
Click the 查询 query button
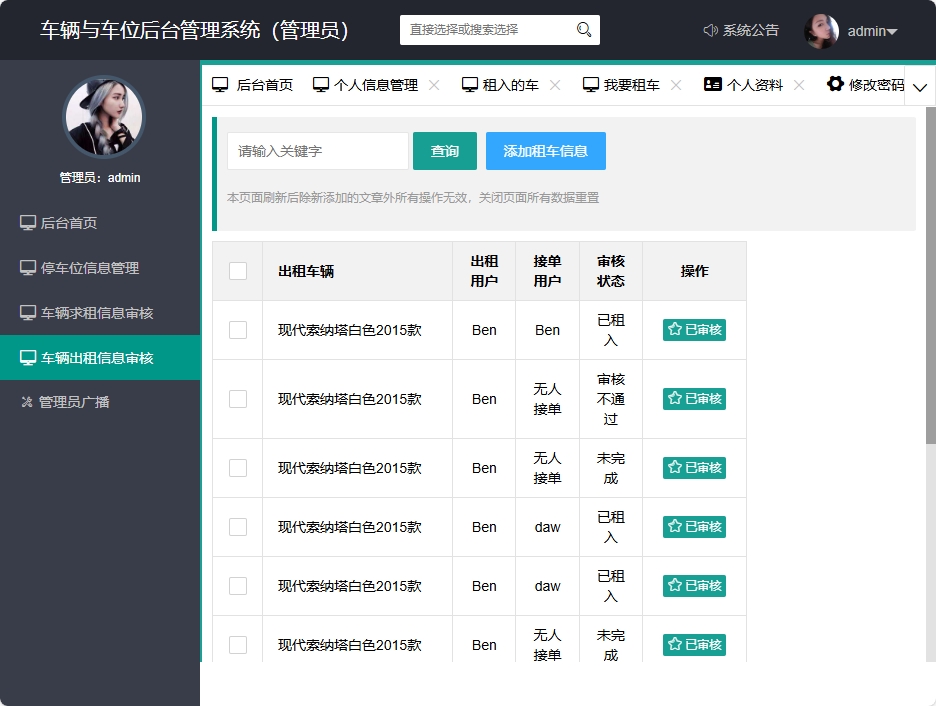444,150
